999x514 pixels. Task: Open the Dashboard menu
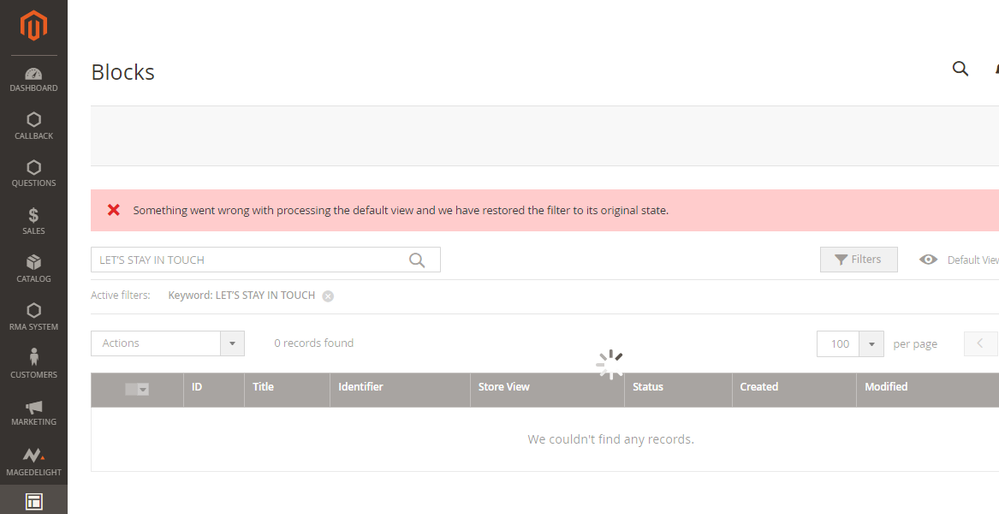[33, 80]
